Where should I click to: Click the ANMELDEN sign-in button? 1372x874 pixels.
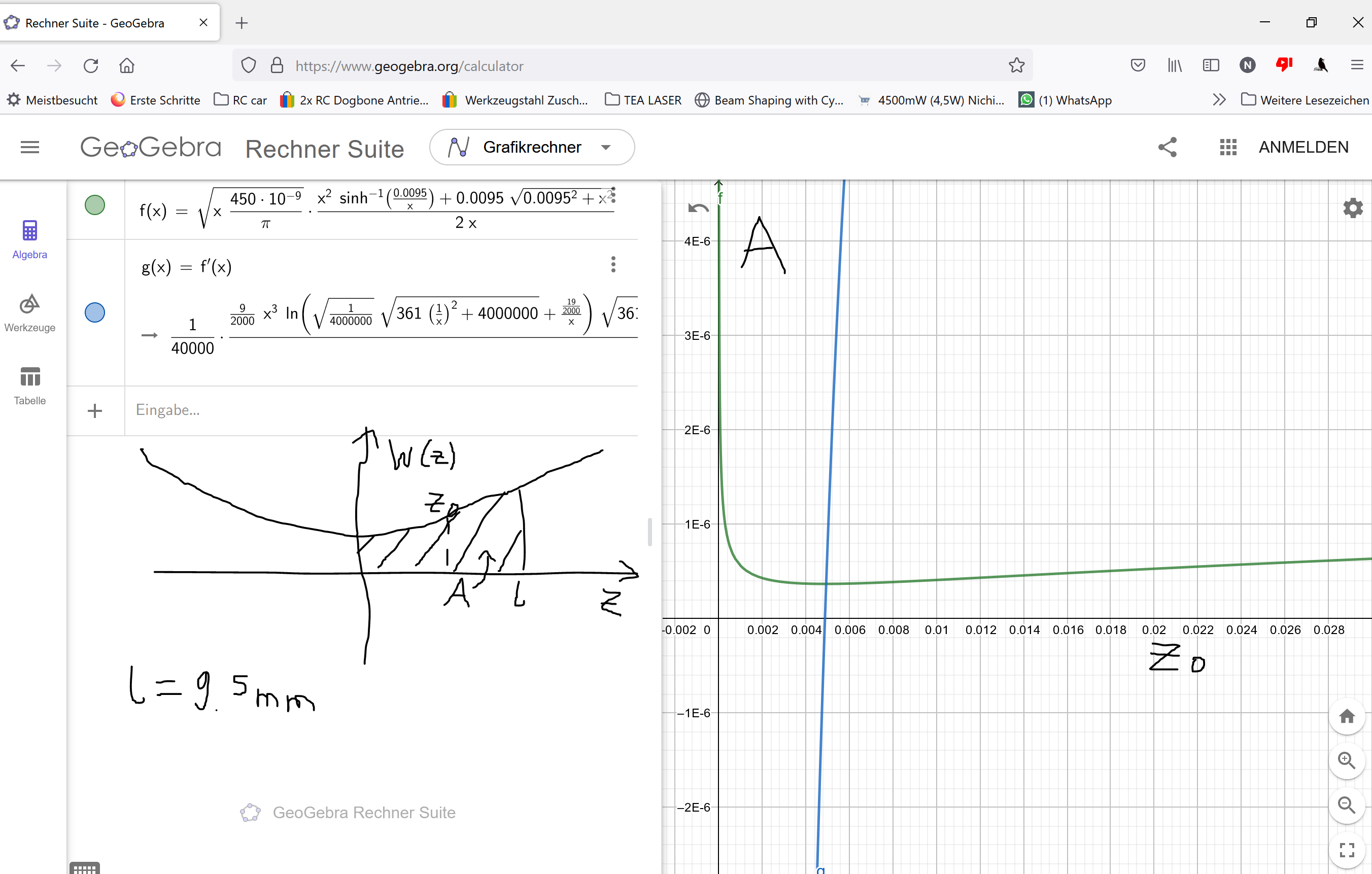point(1303,147)
